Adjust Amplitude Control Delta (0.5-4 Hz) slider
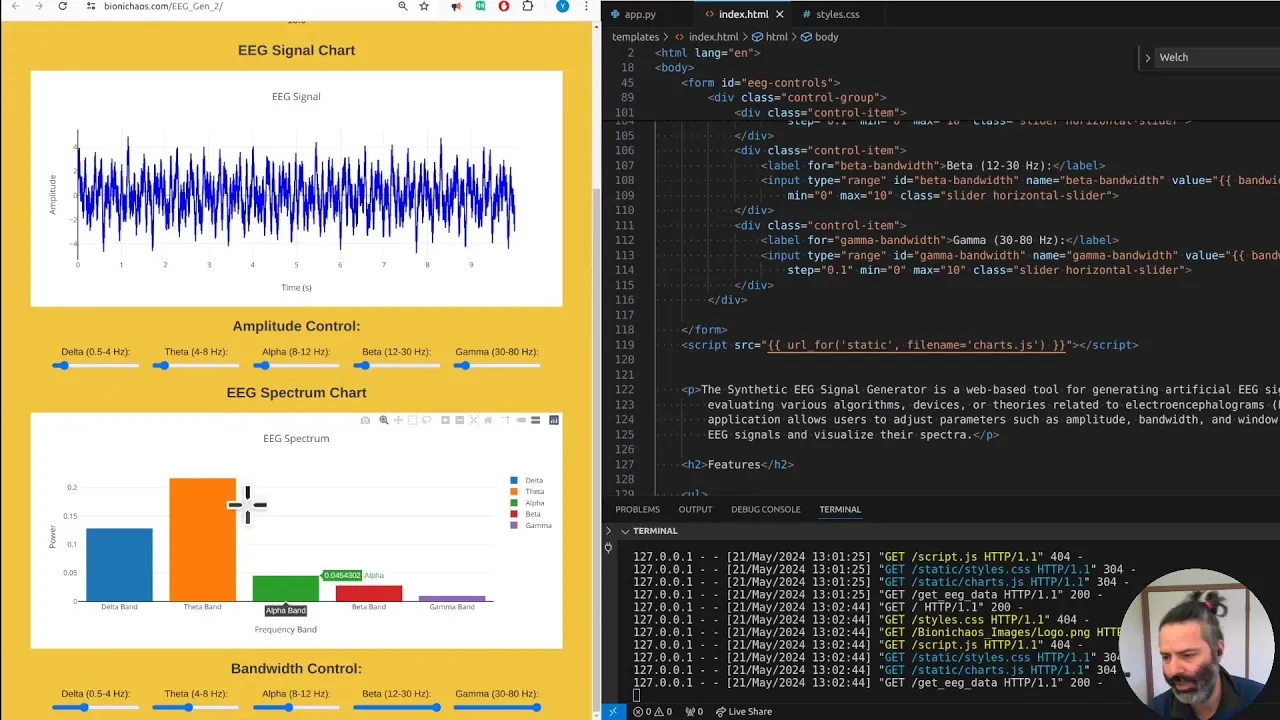Screen dimensions: 1280x720 (x=96, y=366)
